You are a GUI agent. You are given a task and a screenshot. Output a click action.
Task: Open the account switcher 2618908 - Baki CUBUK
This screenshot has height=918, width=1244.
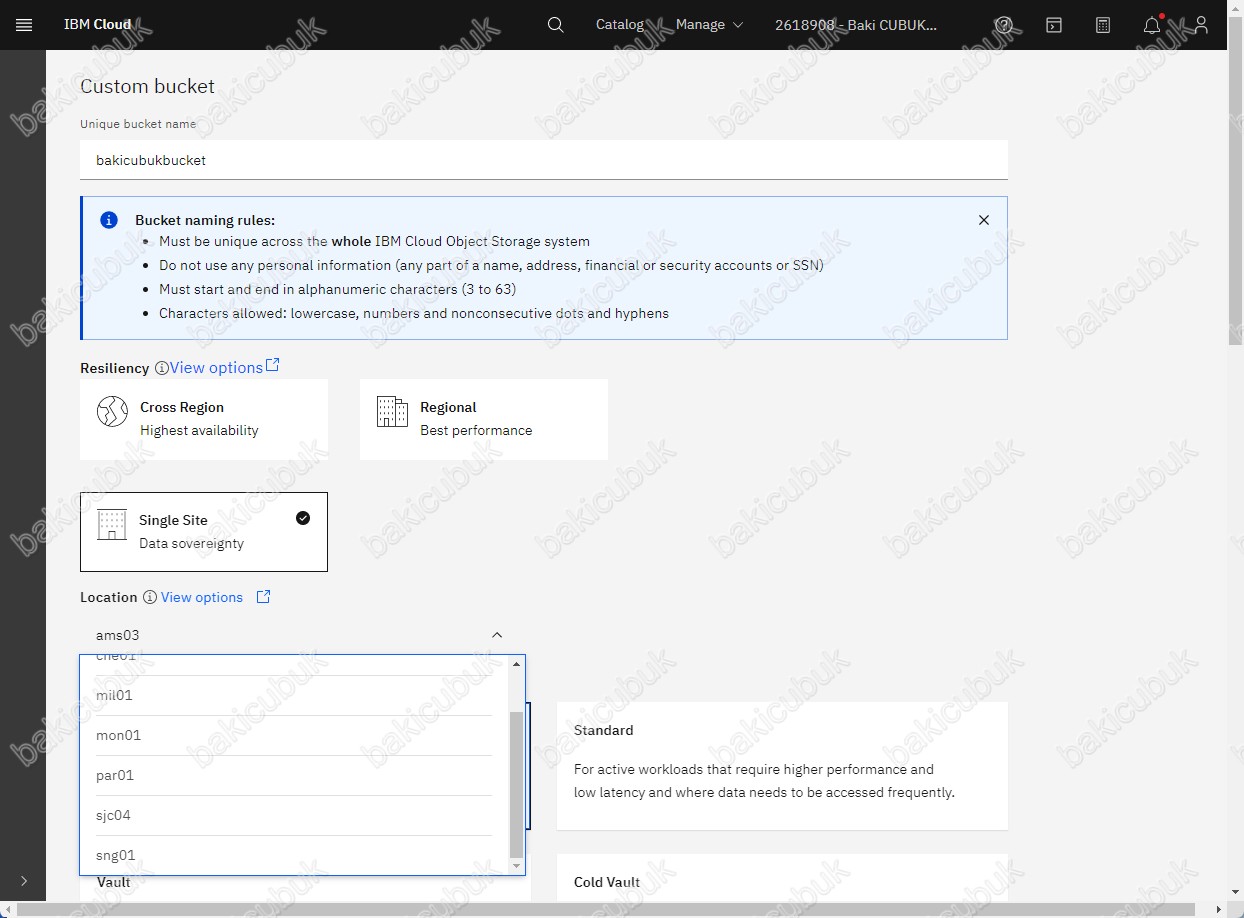[856, 25]
